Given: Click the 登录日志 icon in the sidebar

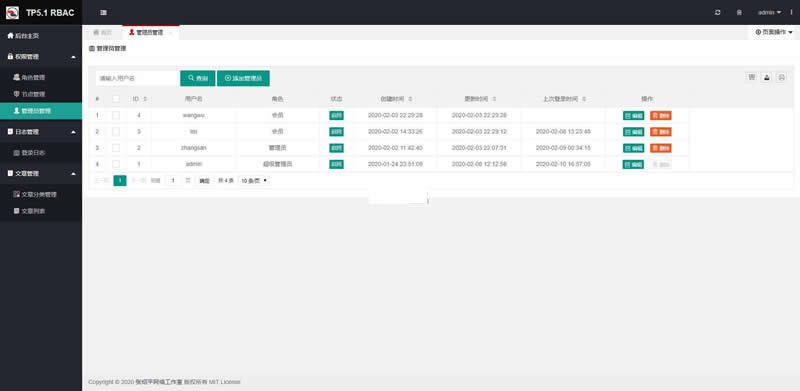Looking at the screenshot, I should coord(16,153).
